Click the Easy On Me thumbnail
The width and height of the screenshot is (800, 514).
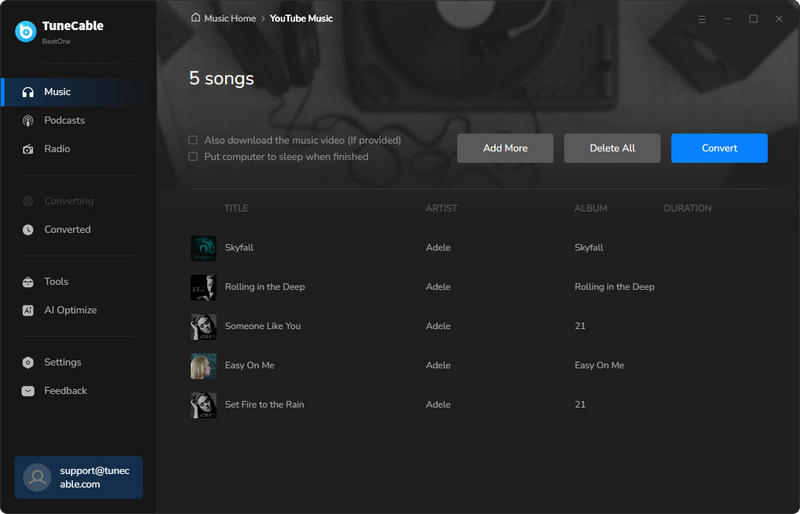point(204,366)
